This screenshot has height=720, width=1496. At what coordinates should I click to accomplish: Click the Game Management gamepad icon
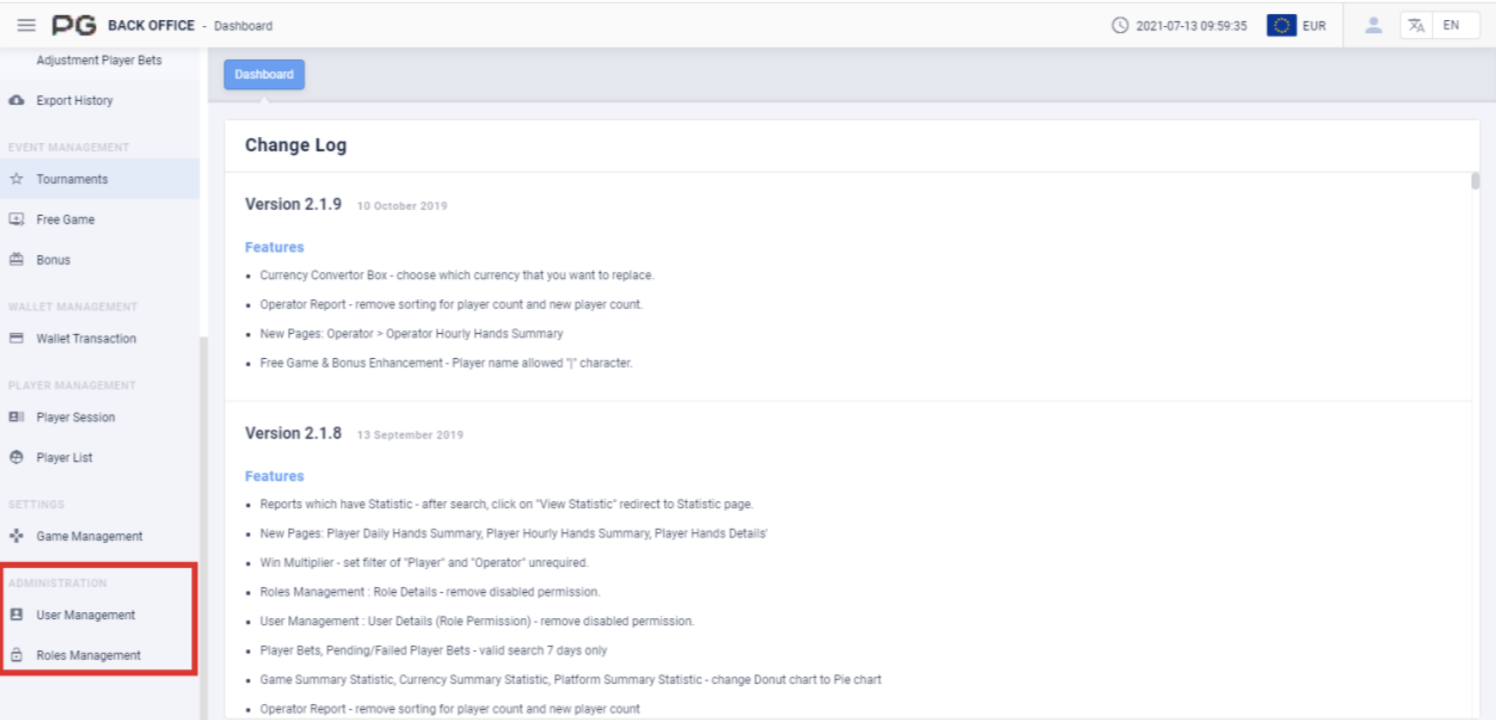(16, 536)
